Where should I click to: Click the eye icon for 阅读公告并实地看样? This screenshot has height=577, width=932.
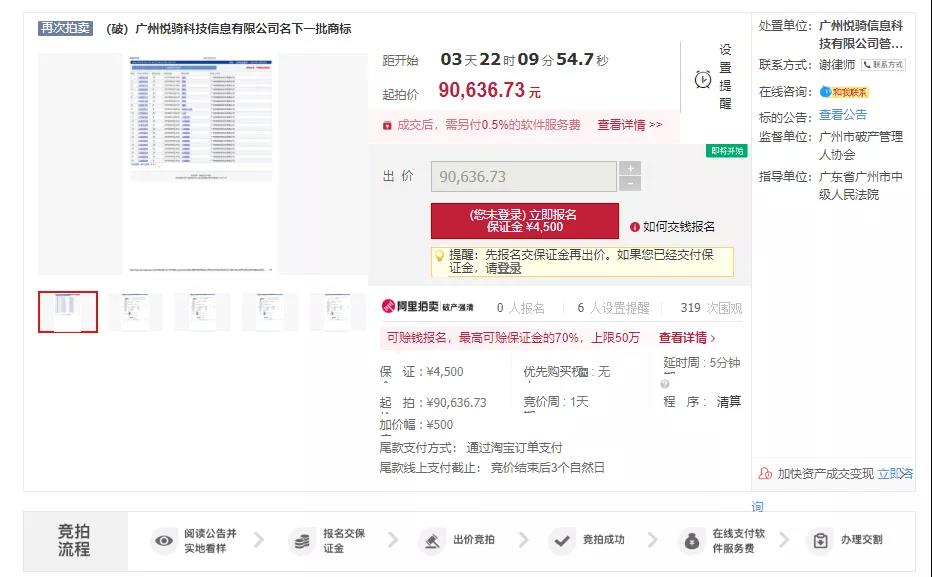(164, 541)
